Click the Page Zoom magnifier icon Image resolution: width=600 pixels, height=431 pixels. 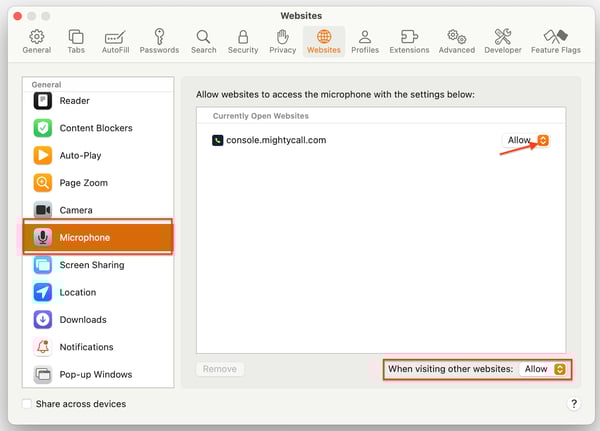pos(42,183)
